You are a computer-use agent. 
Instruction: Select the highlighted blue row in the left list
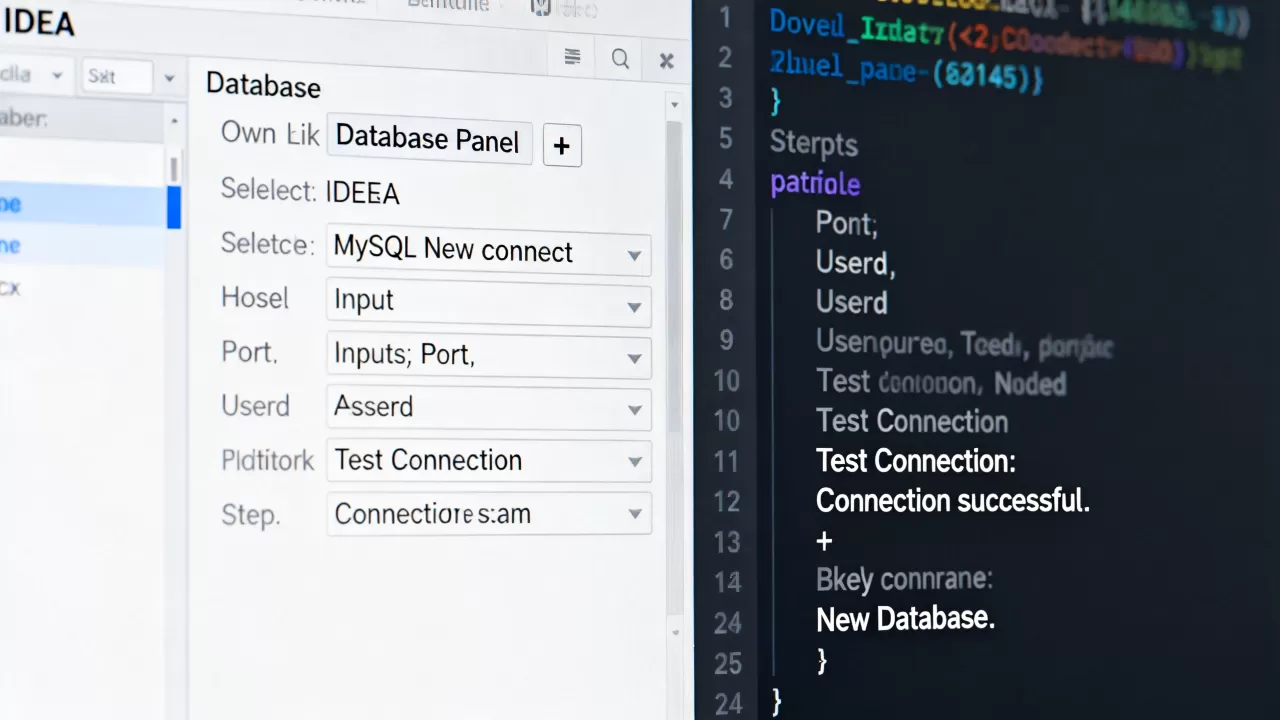[x=90, y=206]
